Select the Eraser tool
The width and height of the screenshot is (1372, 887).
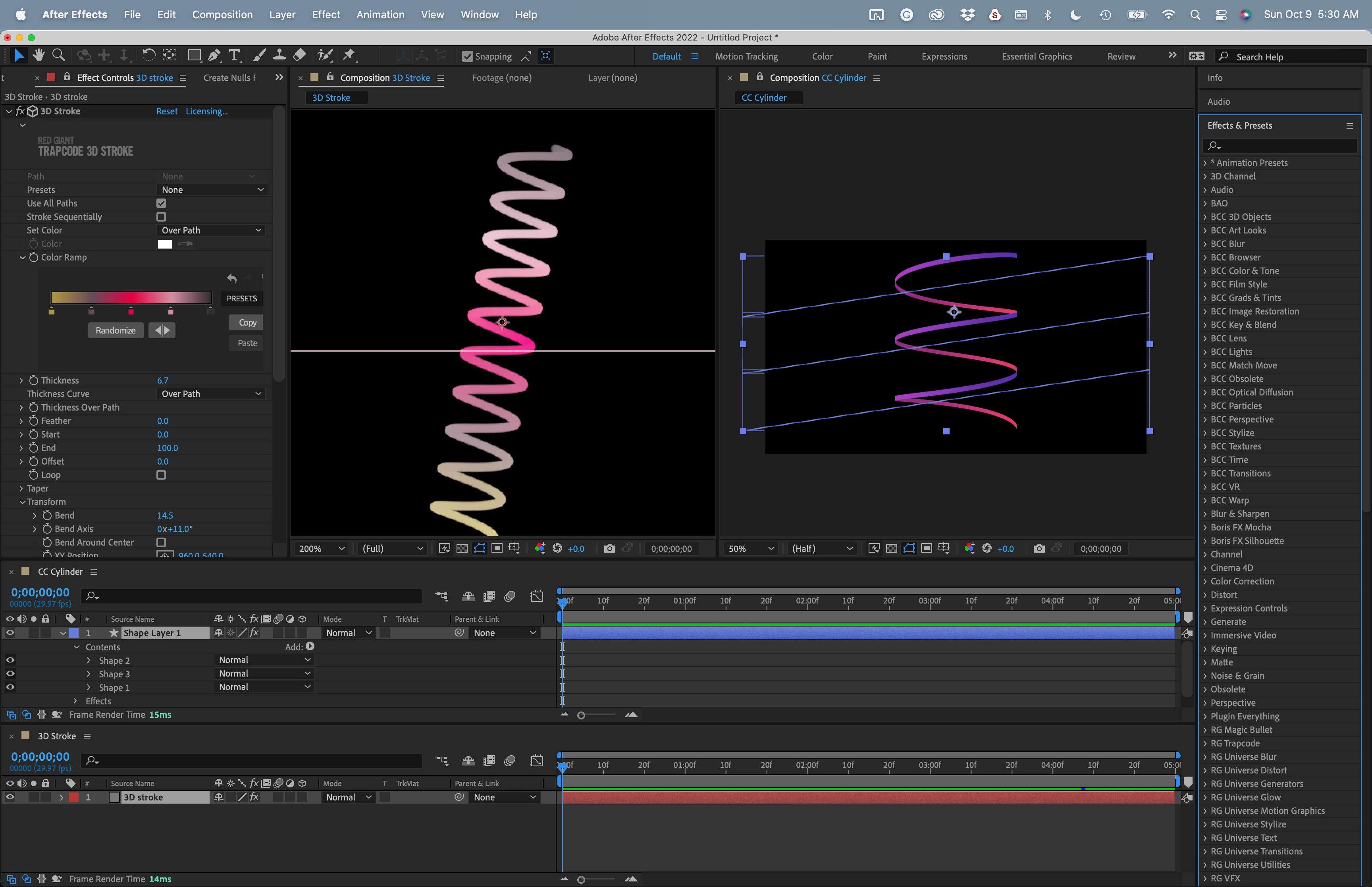(299, 55)
